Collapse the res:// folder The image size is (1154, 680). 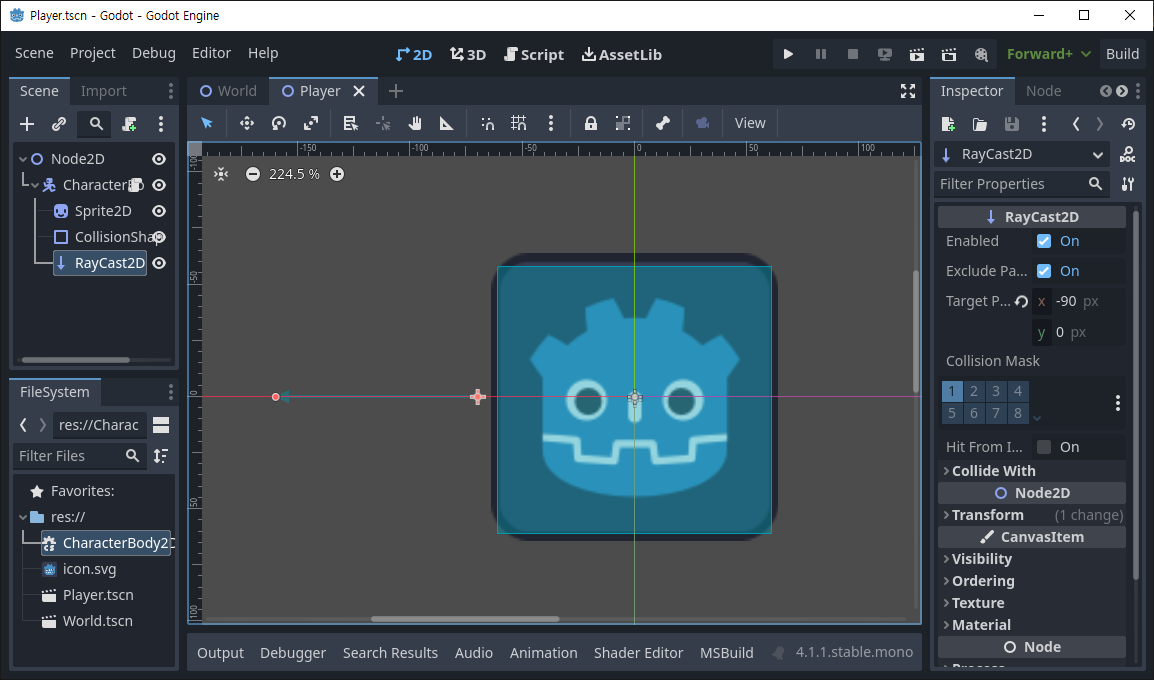(23, 517)
